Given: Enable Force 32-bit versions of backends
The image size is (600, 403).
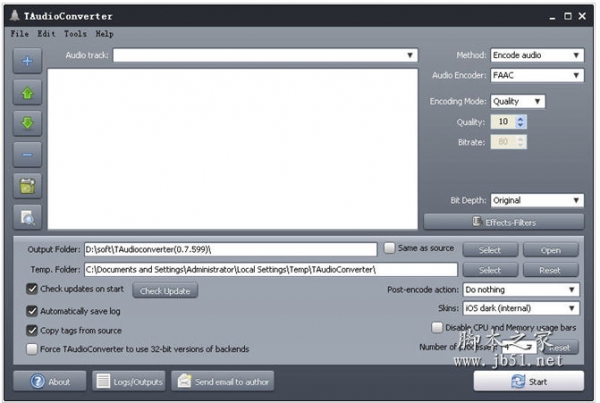Looking at the screenshot, I should (x=32, y=349).
